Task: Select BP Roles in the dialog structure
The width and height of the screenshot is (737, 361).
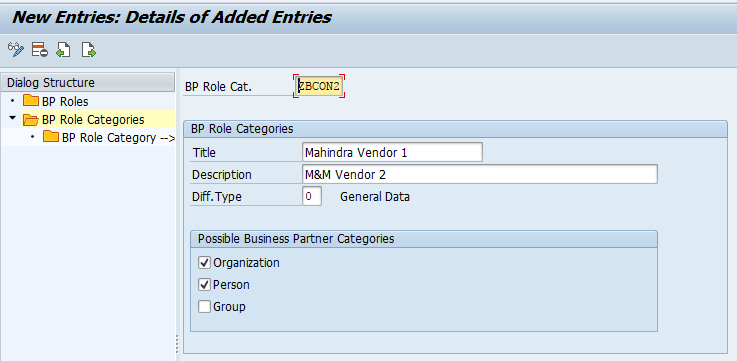Action: (65, 102)
